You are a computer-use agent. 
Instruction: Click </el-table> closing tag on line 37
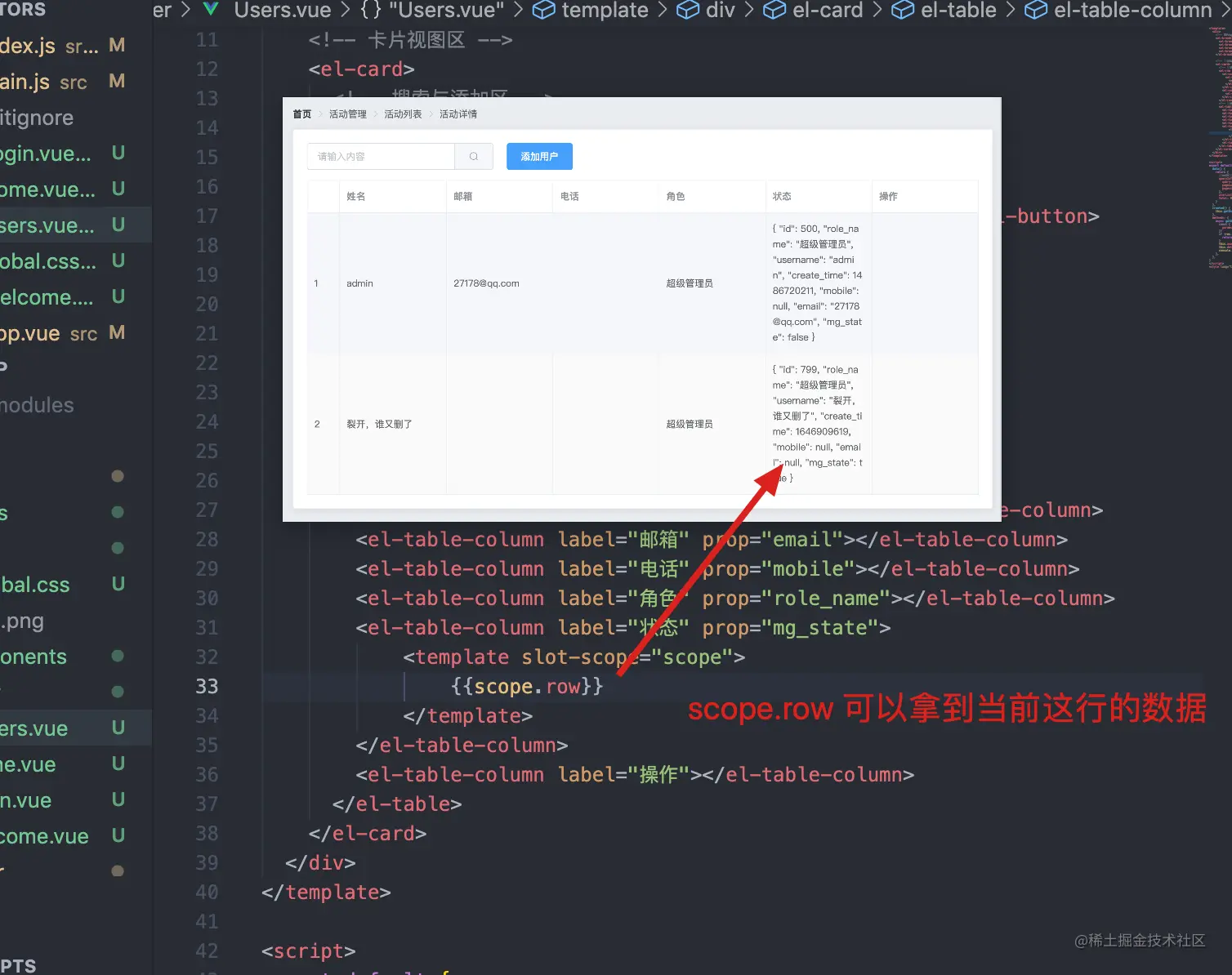click(397, 804)
